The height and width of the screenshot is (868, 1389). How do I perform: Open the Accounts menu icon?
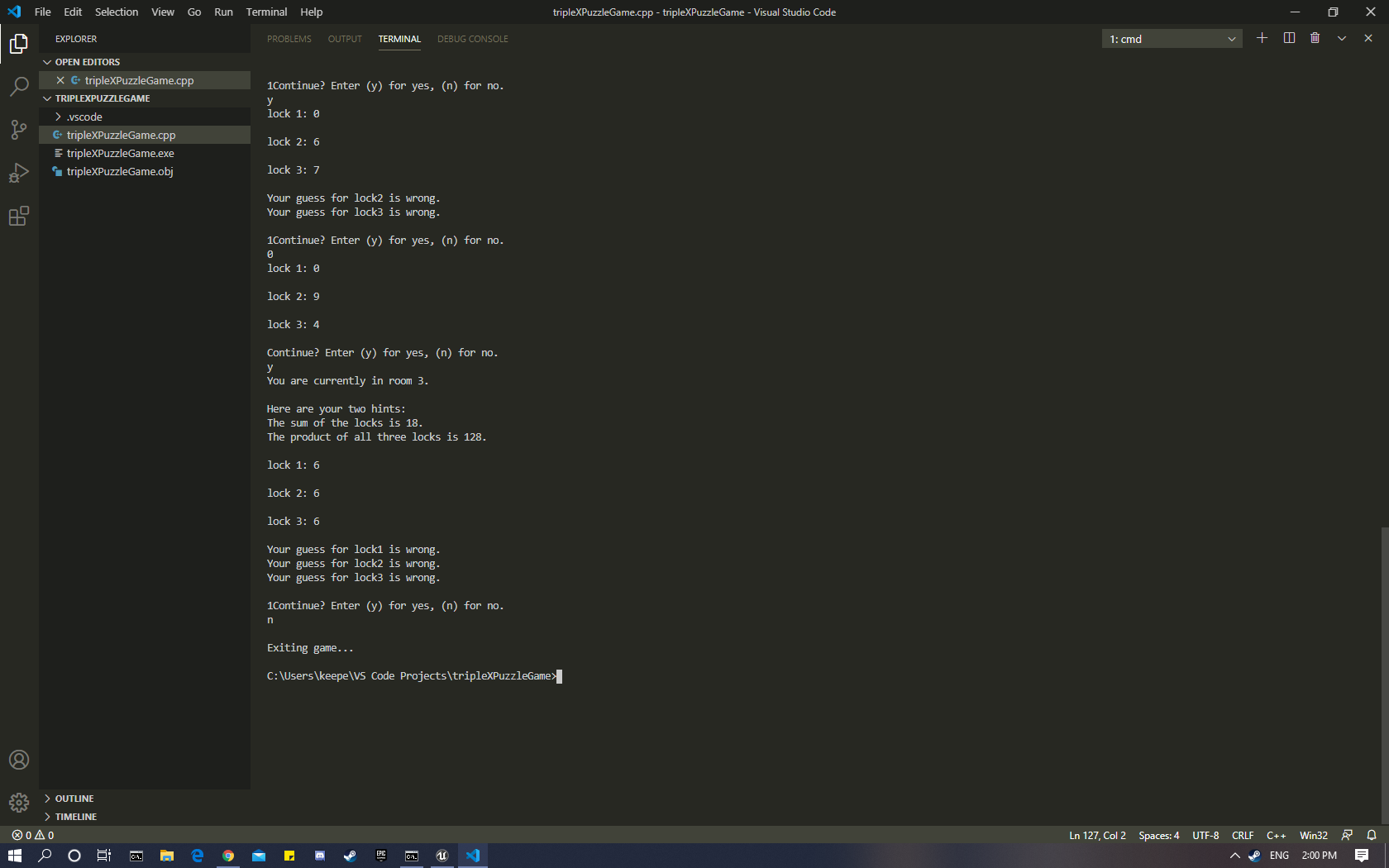19,760
